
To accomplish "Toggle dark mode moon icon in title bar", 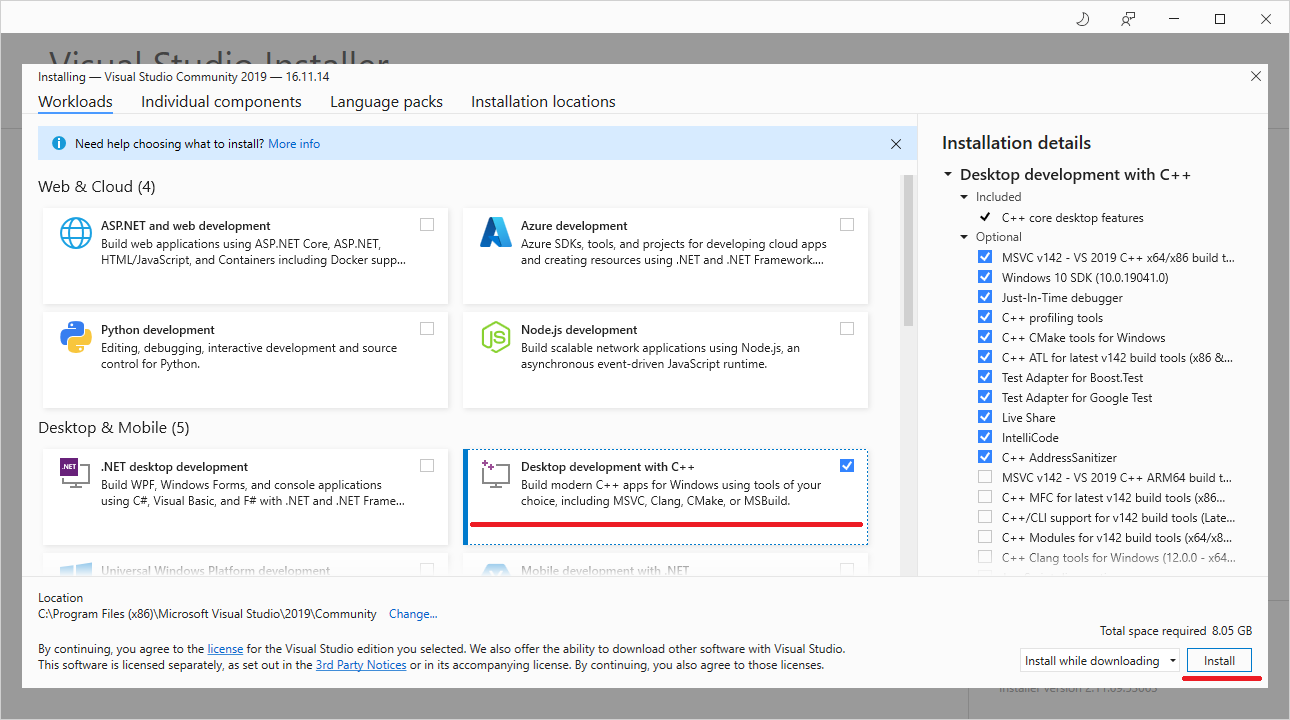I will pyautogui.click(x=1082, y=19).
